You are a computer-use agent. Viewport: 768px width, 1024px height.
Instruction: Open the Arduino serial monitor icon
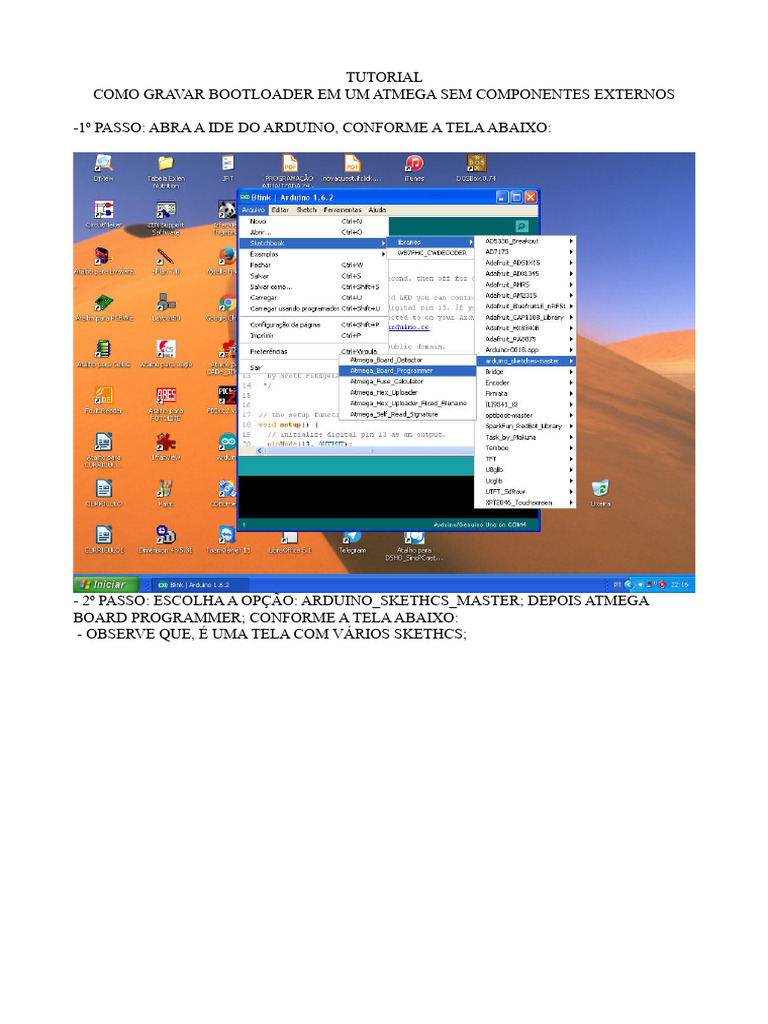click(x=522, y=226)
